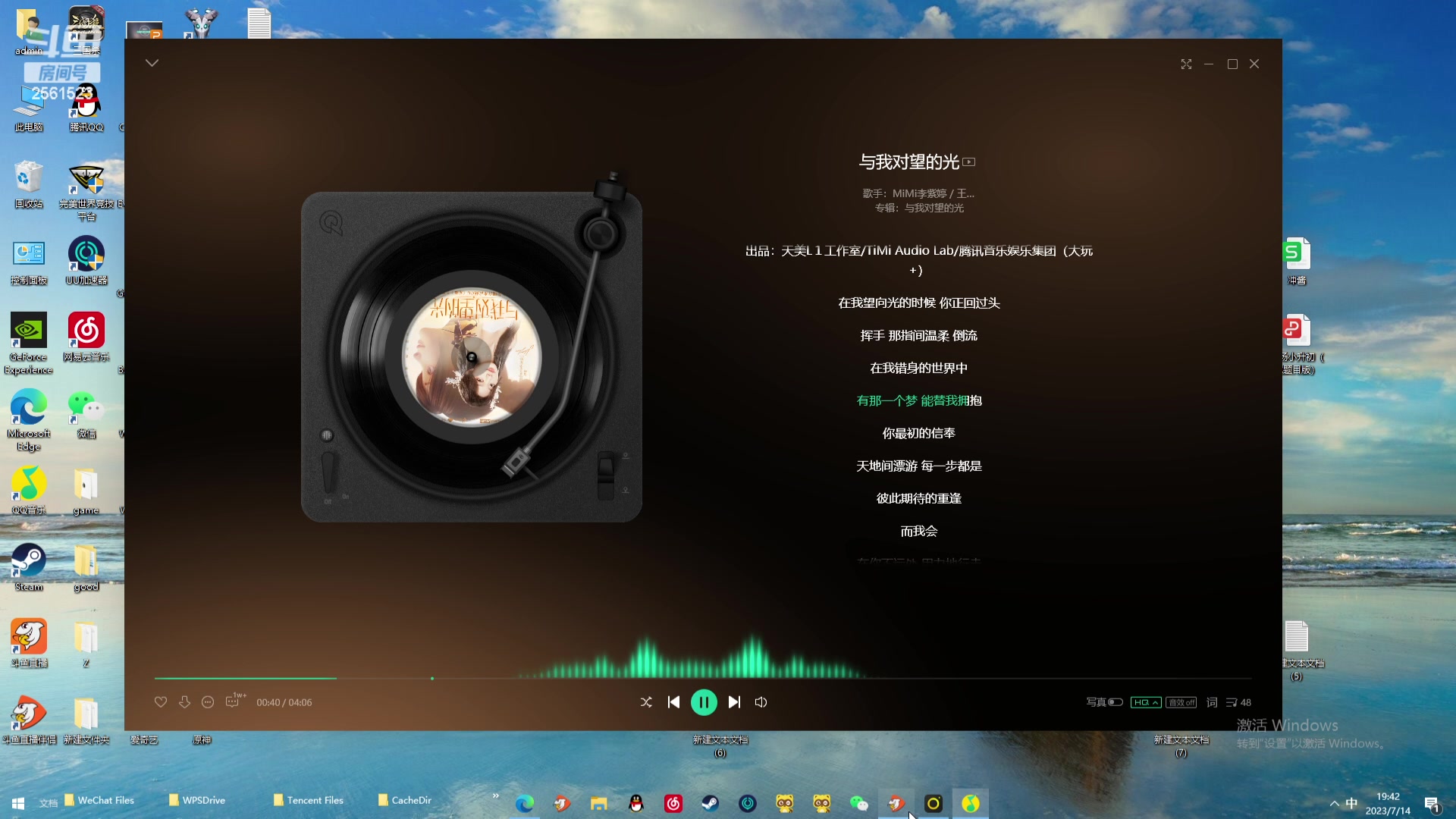1456x819 pixels.
Task: Play the MV icon beside song title
Action: pos(969,162)
